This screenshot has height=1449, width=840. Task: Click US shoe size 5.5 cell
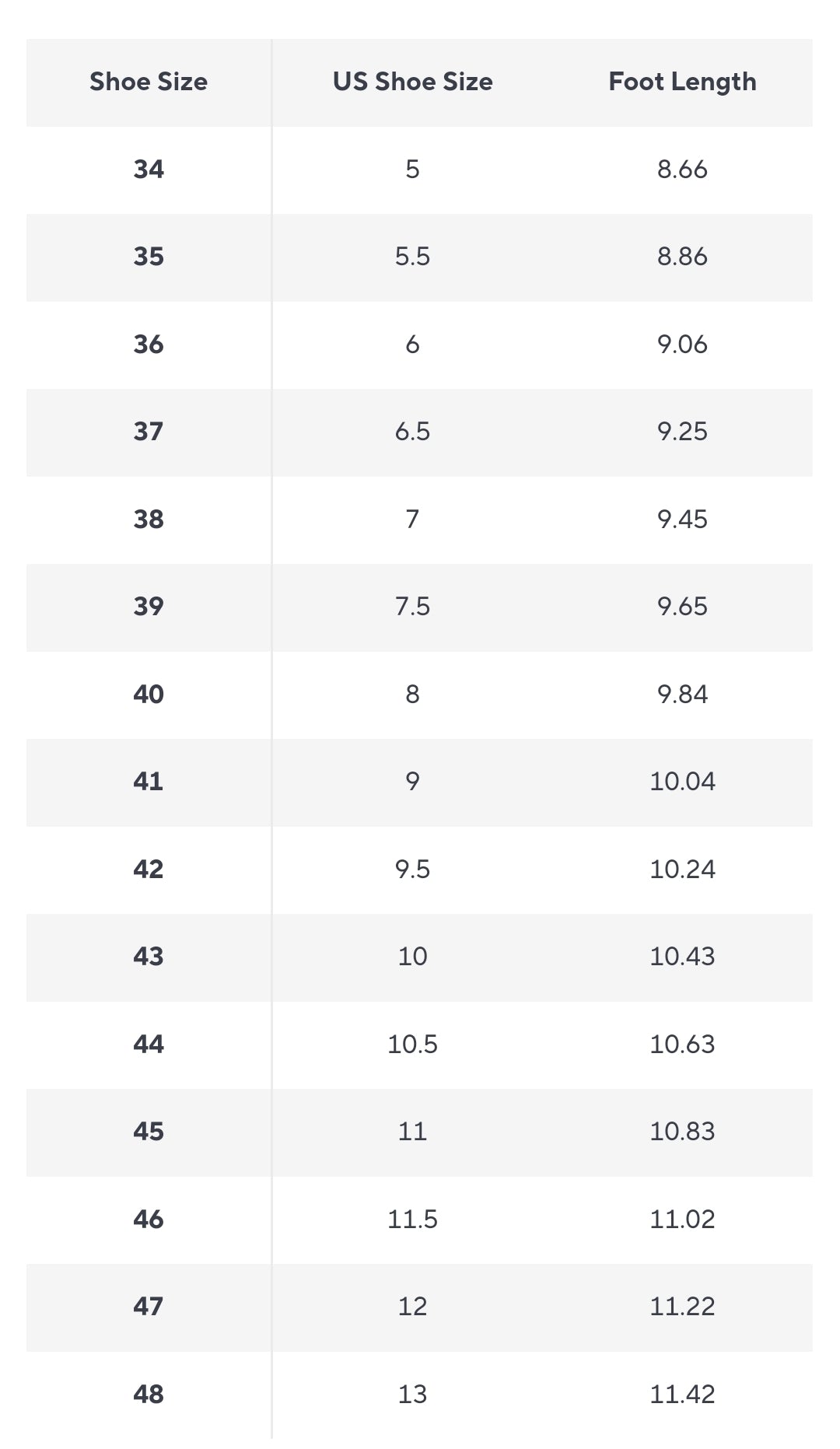412,257
